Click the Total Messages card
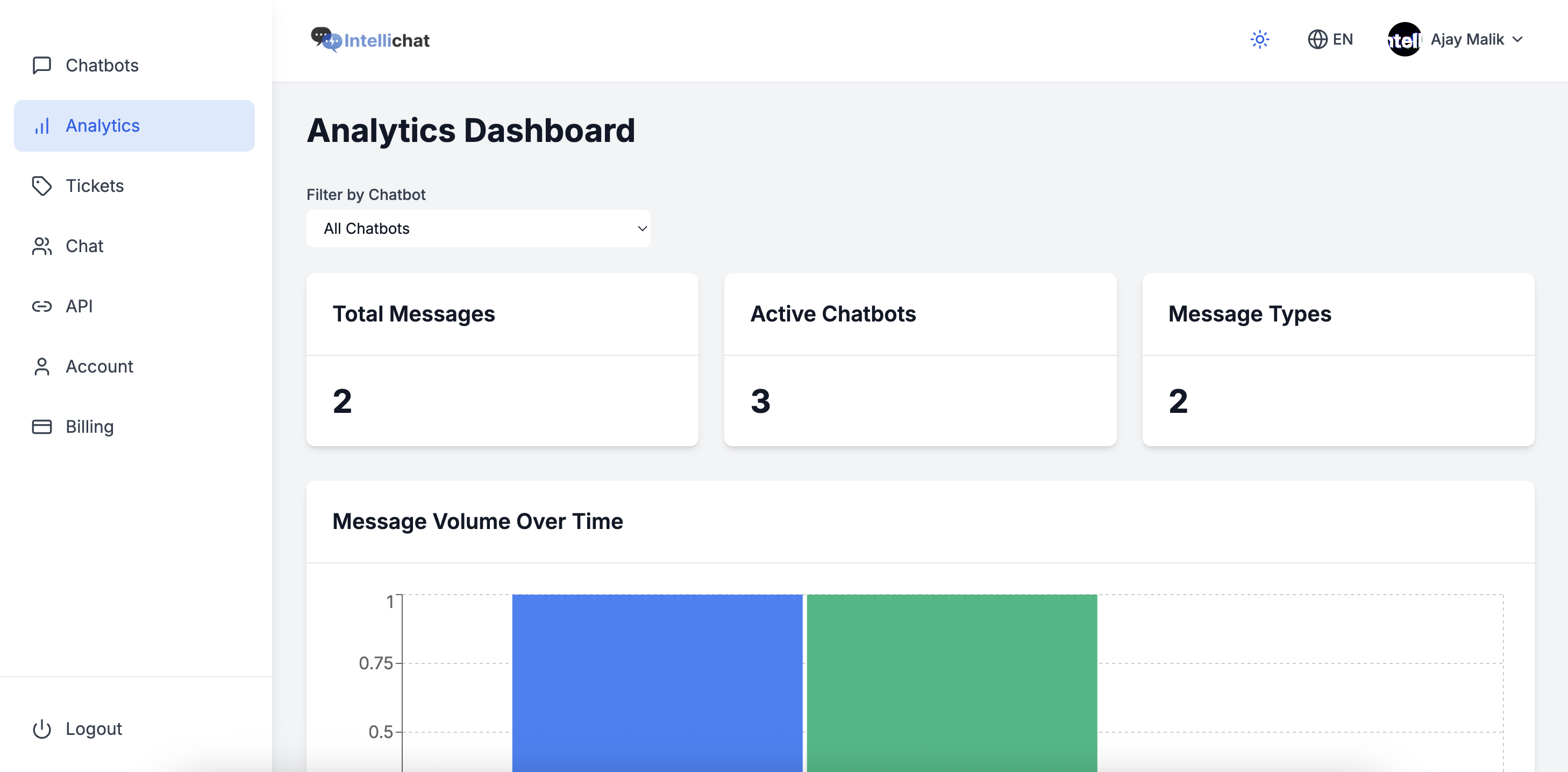1568x772 pixels. pyautogui.click(x=502, y=359)
